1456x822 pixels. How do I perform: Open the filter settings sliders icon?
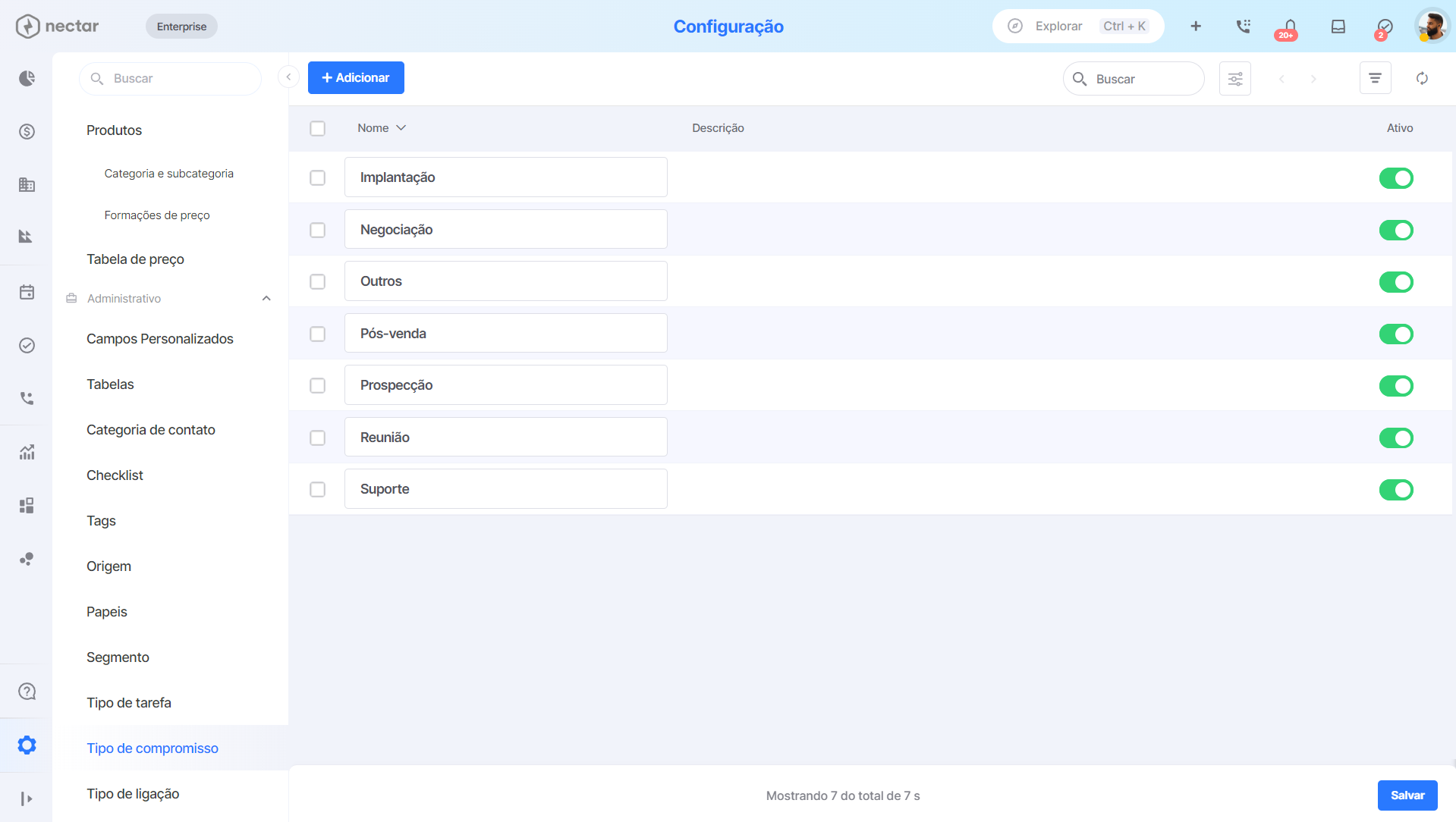[x=1235, y=79]
